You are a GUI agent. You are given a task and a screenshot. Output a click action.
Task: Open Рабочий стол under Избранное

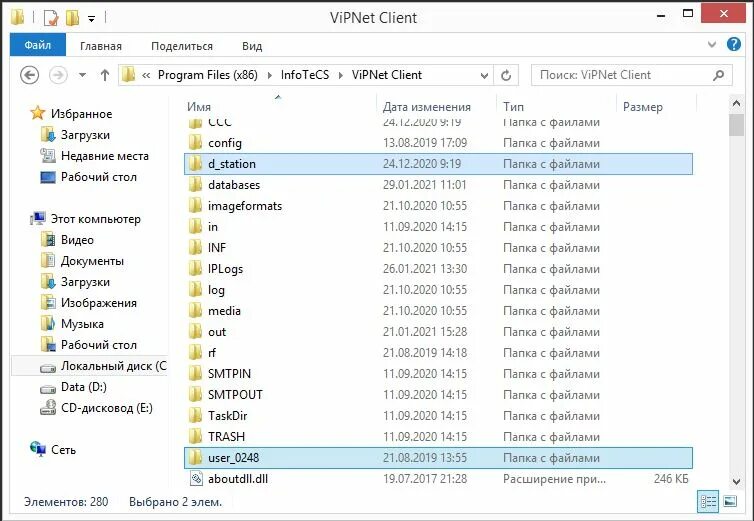[99, 177]
